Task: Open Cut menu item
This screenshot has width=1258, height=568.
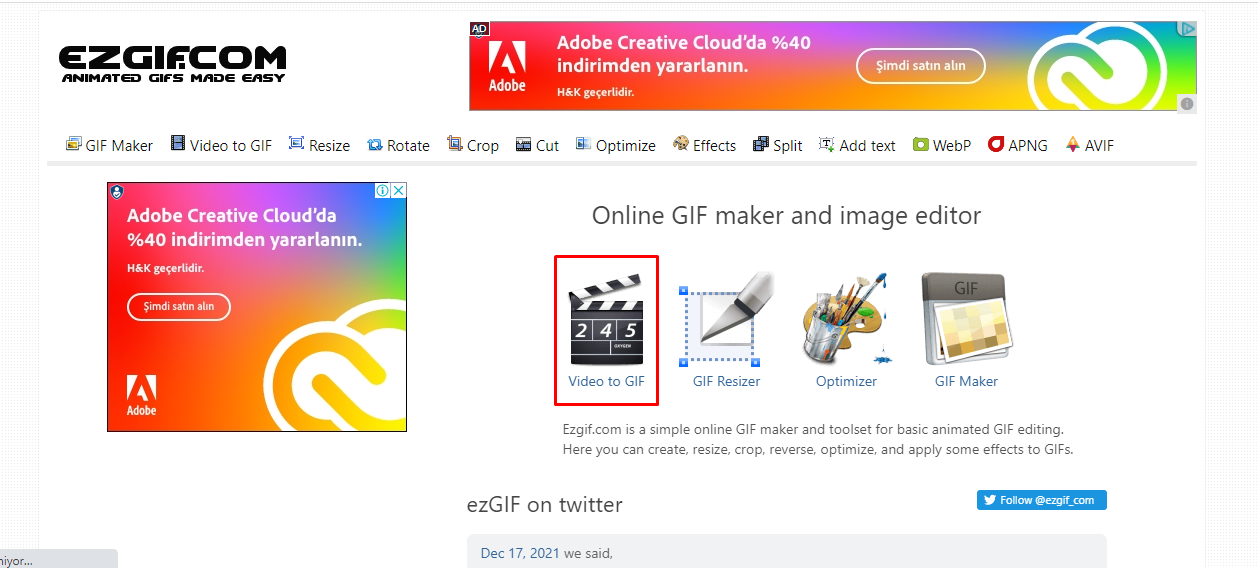Action: [x=537, y=145]
